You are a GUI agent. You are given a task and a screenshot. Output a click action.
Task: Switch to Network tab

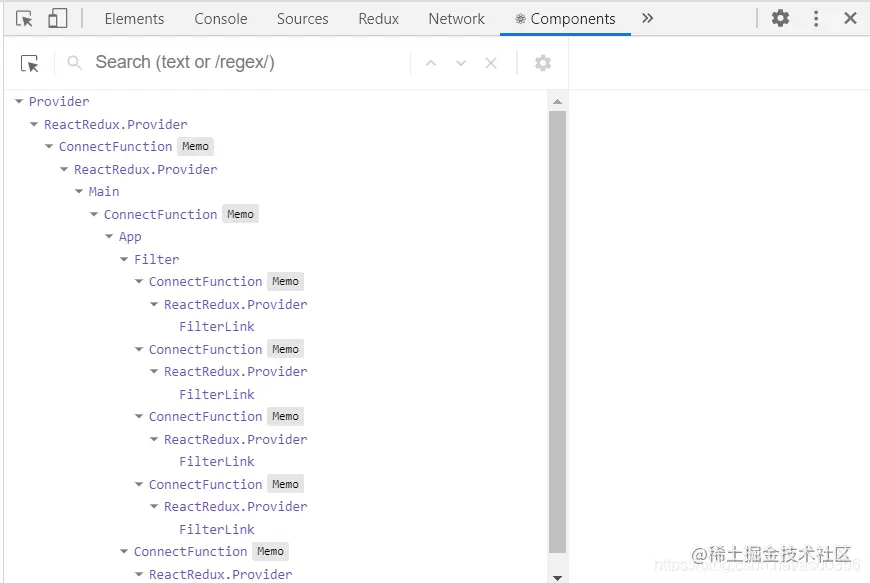coord(456,19)
